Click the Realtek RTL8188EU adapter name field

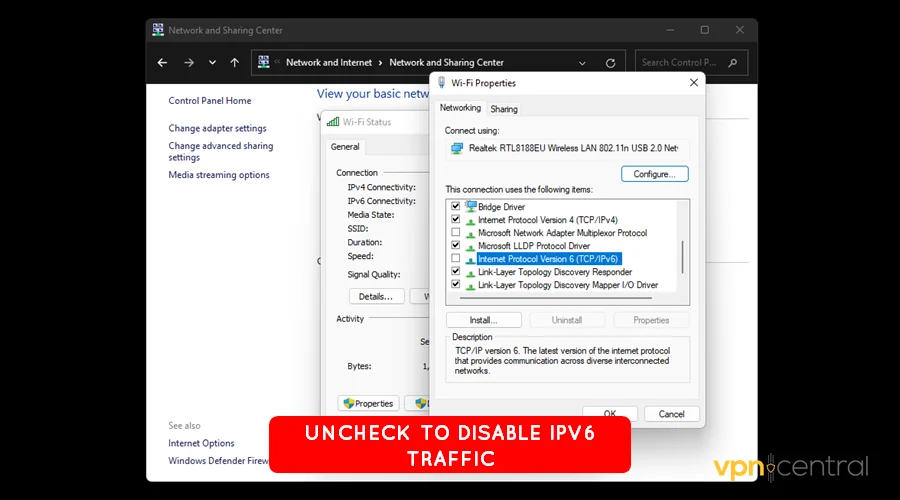click(567, 148)
